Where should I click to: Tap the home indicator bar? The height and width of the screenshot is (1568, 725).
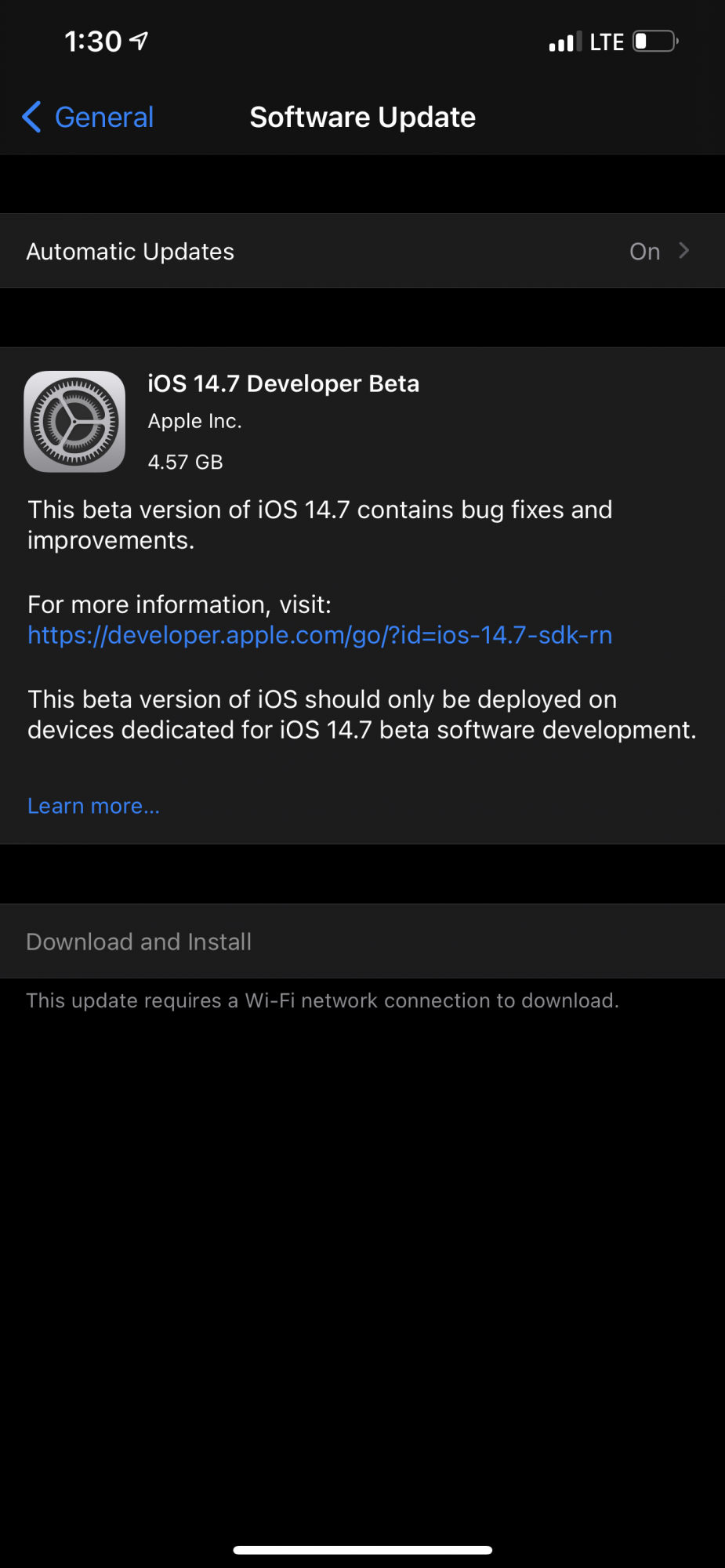pyautogui.click(x=363, y=1550)
